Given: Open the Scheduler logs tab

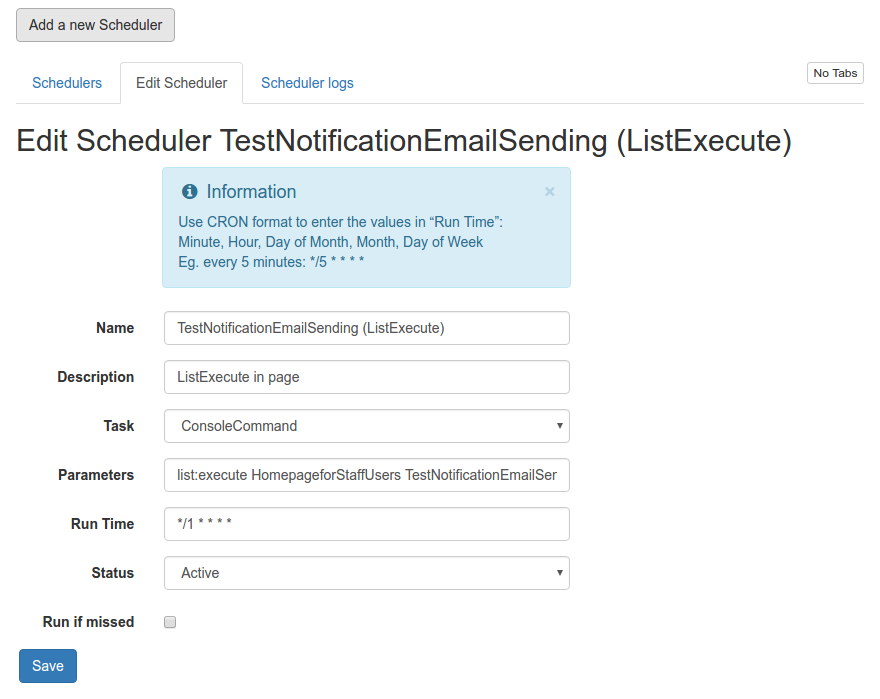Looking at the screenshot, I should click(x=307, y=83).
